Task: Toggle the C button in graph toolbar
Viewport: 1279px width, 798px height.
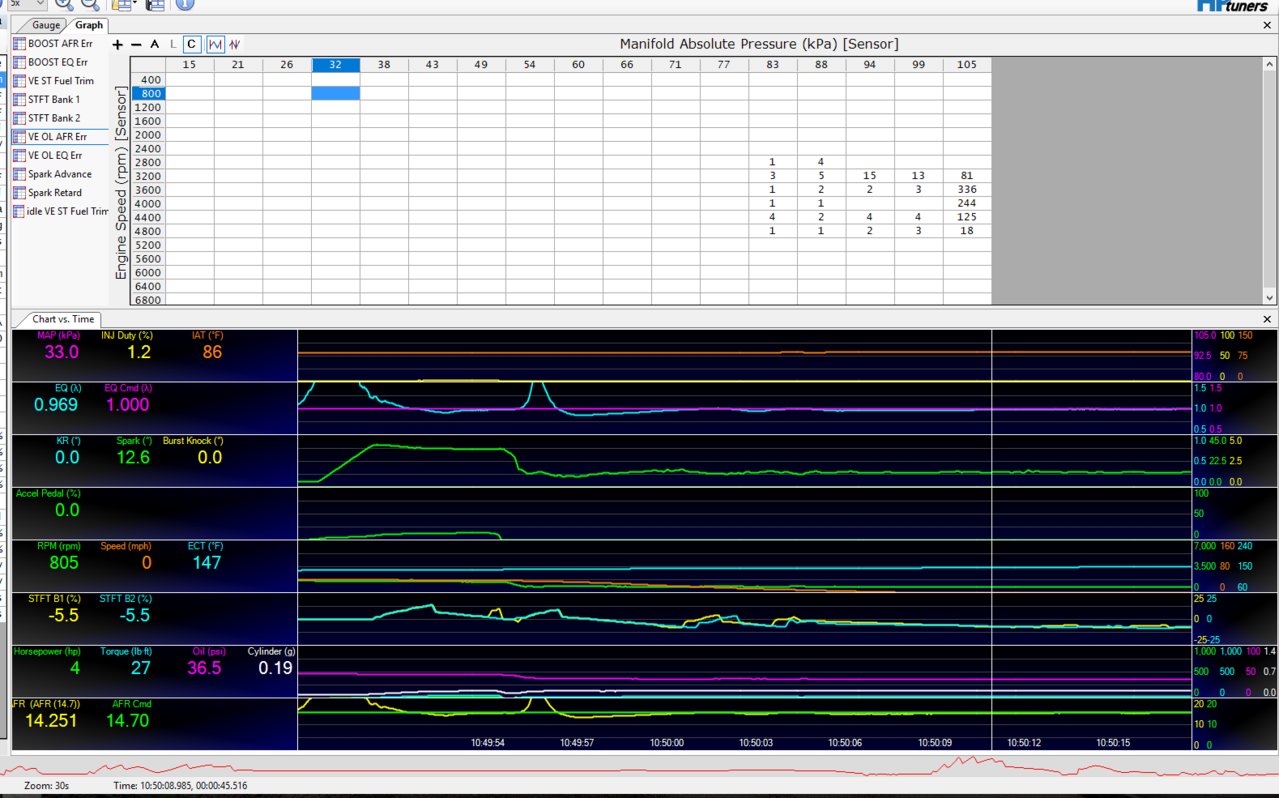Action: [192, 44]
